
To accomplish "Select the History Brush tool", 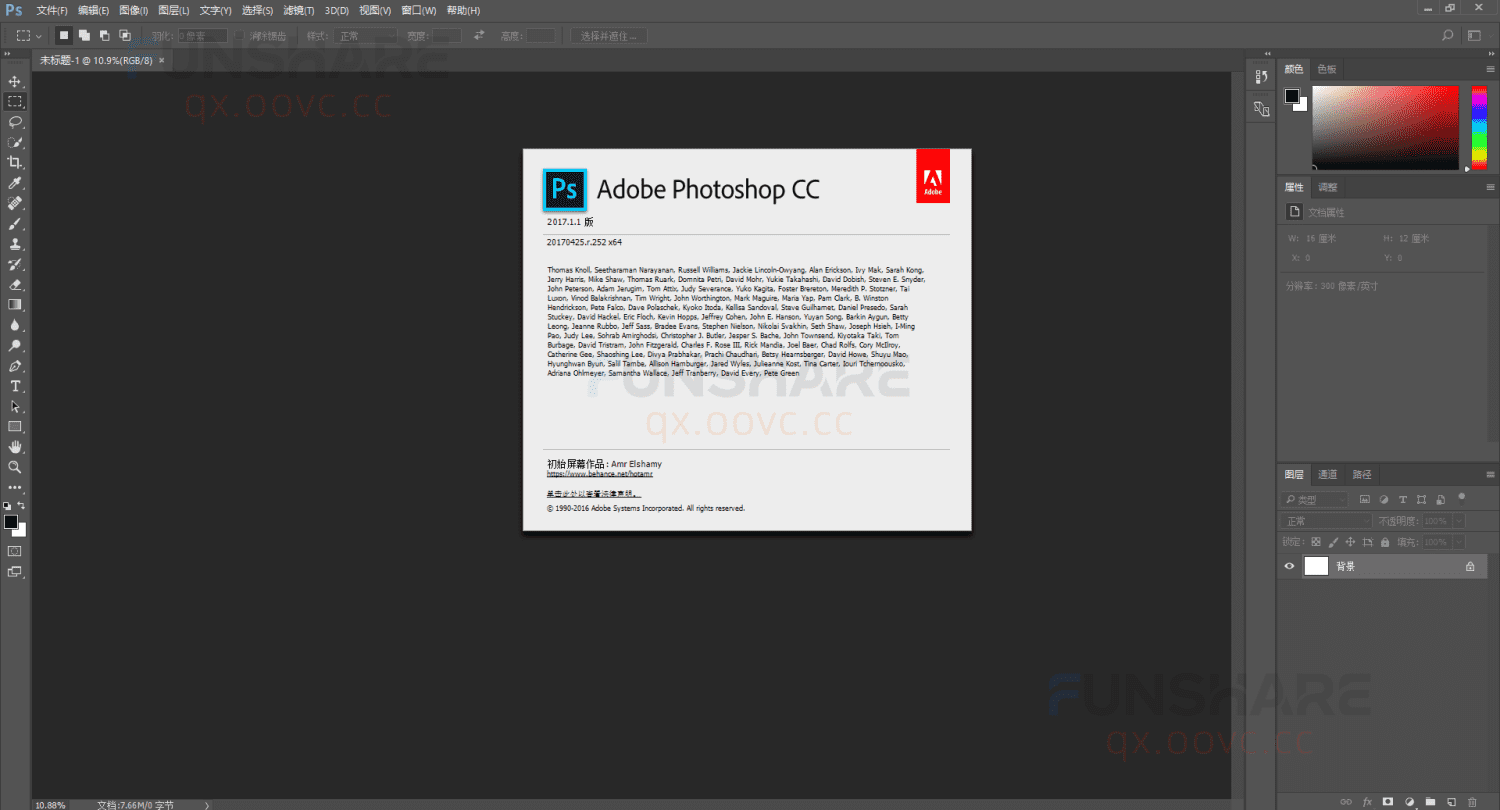I will [x=15, y=264].
